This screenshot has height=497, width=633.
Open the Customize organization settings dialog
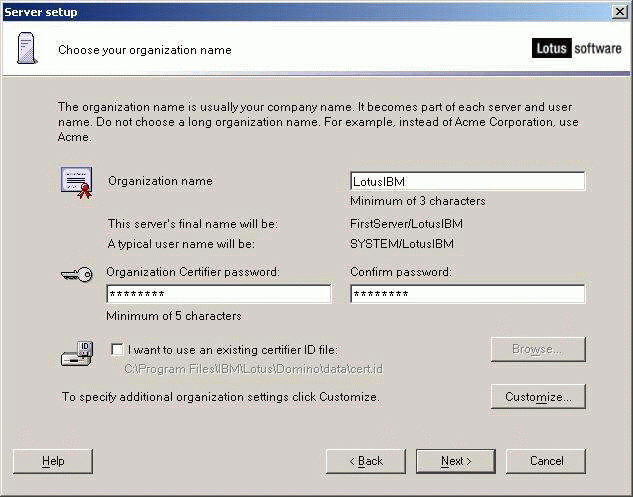[538, 396]
